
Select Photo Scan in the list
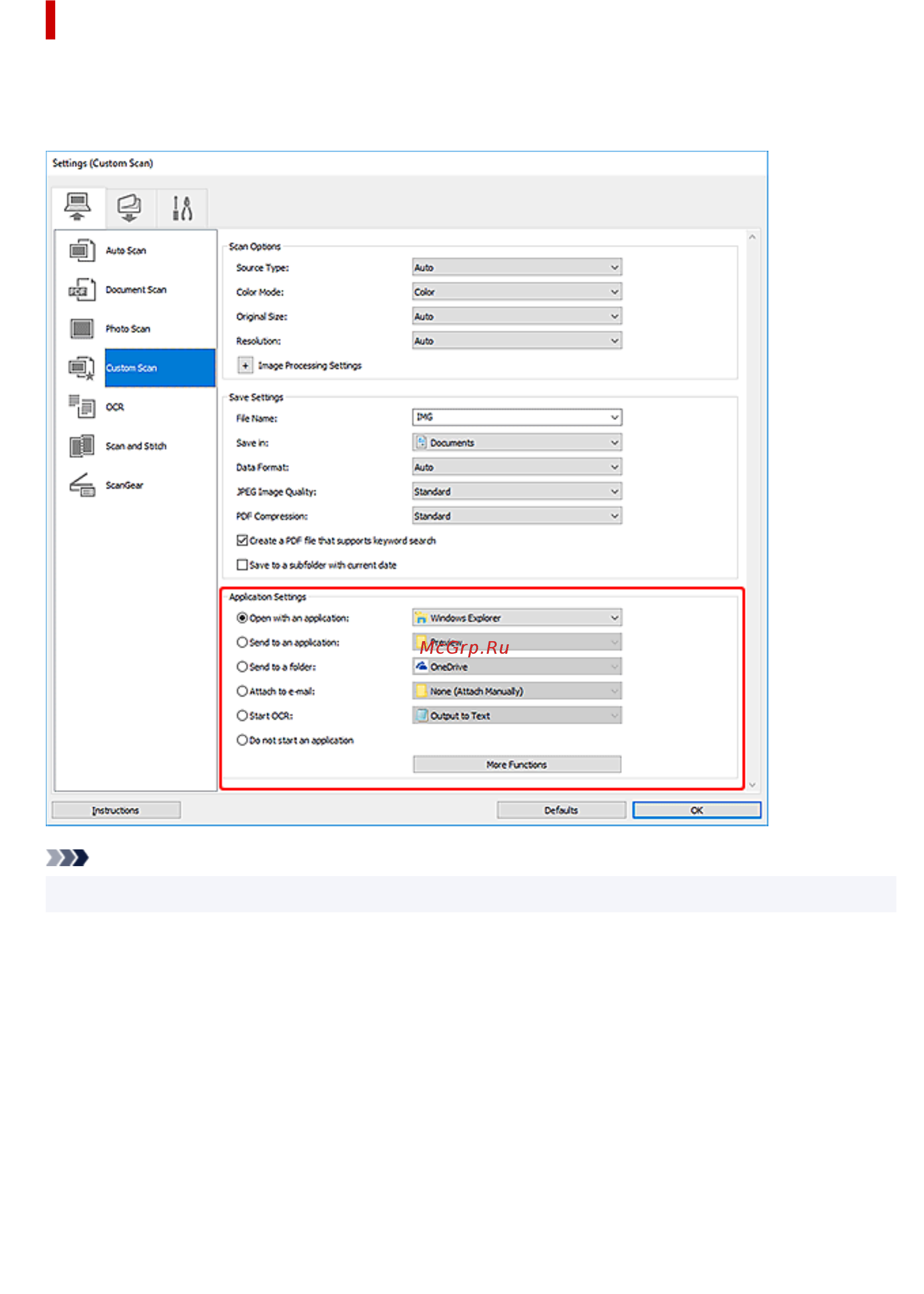tap(128, 330)
